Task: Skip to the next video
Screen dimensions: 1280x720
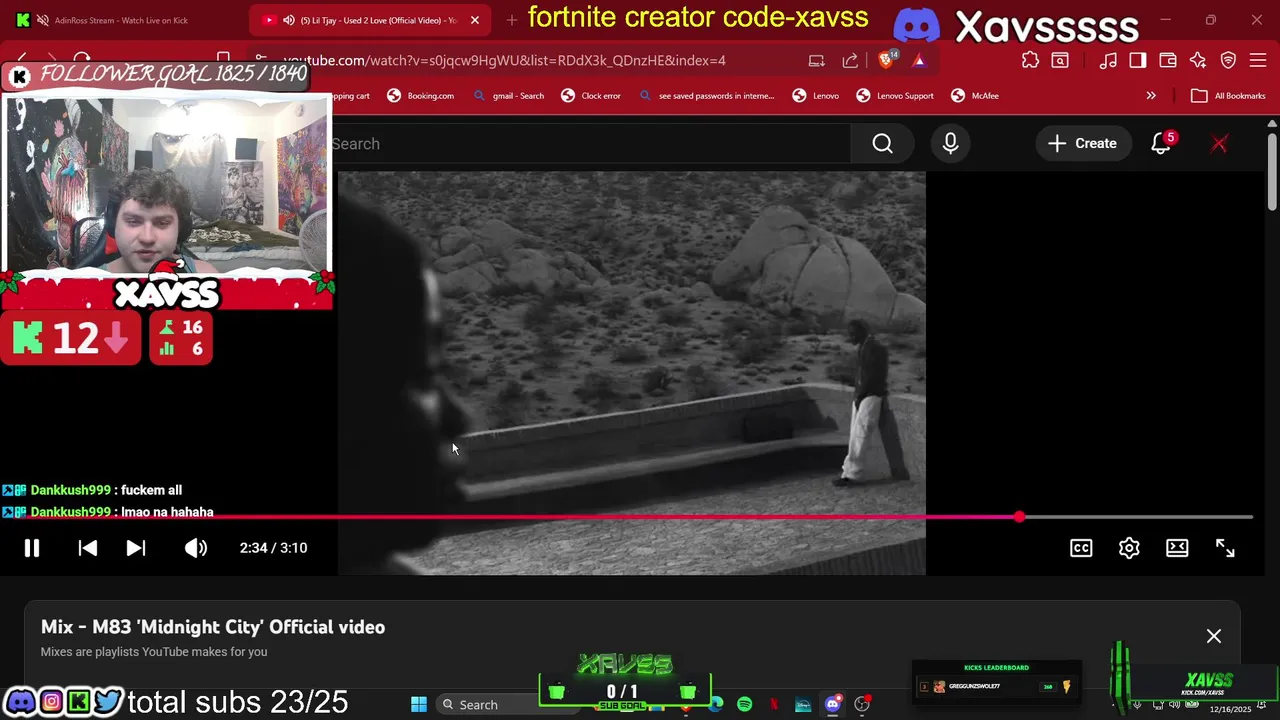Action: click(x=136, y=548)
